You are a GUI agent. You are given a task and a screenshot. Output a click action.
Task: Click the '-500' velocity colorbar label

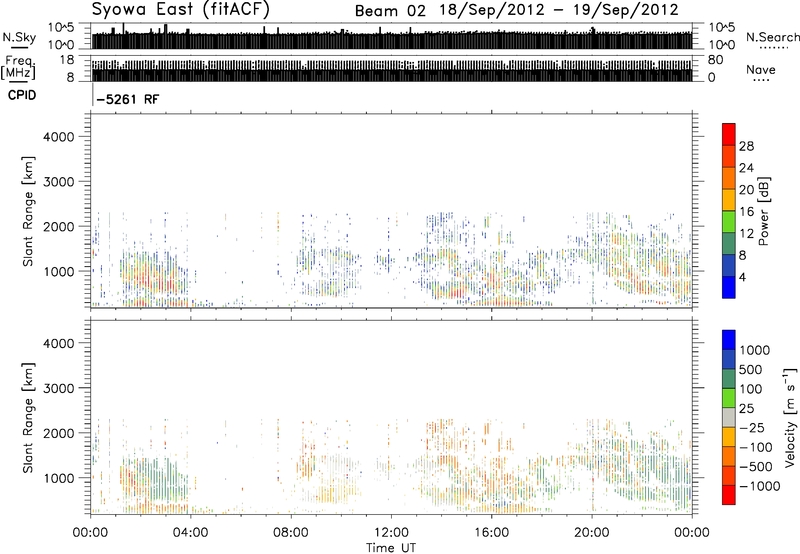(x=755, y=467)
